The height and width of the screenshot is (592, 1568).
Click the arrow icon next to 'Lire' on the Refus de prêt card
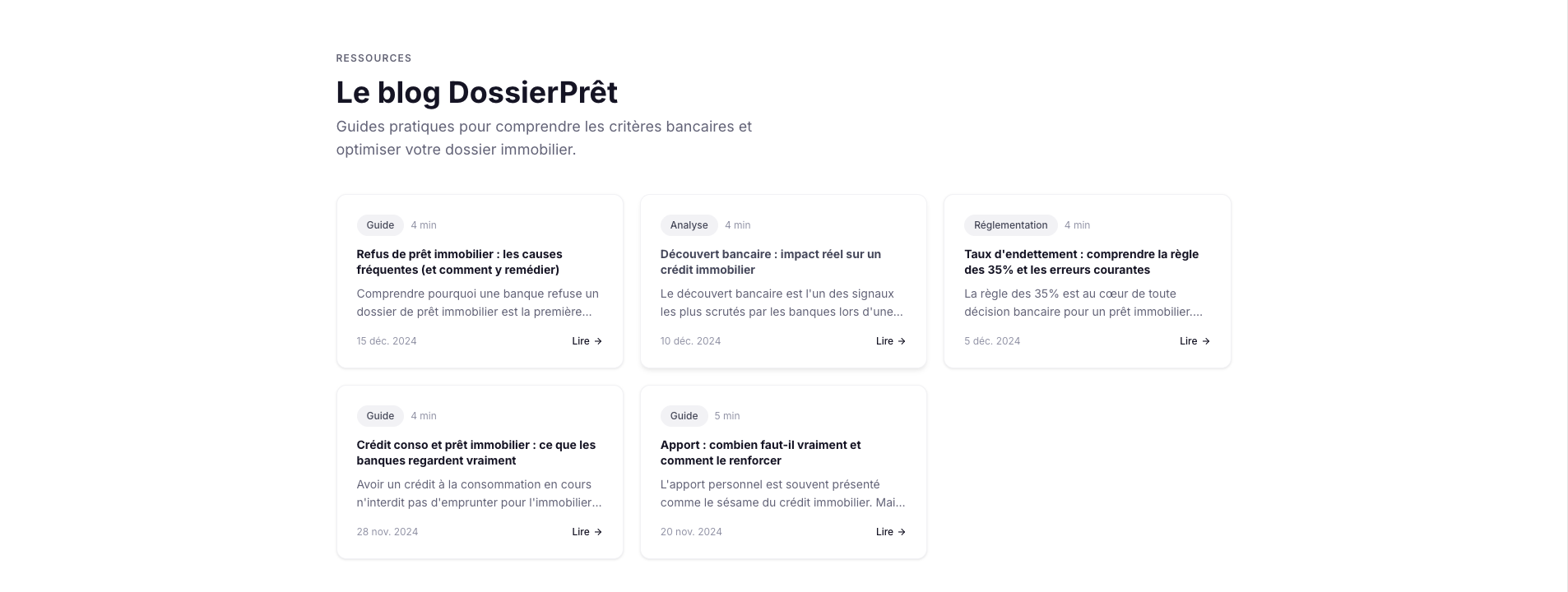coord(598,340)
